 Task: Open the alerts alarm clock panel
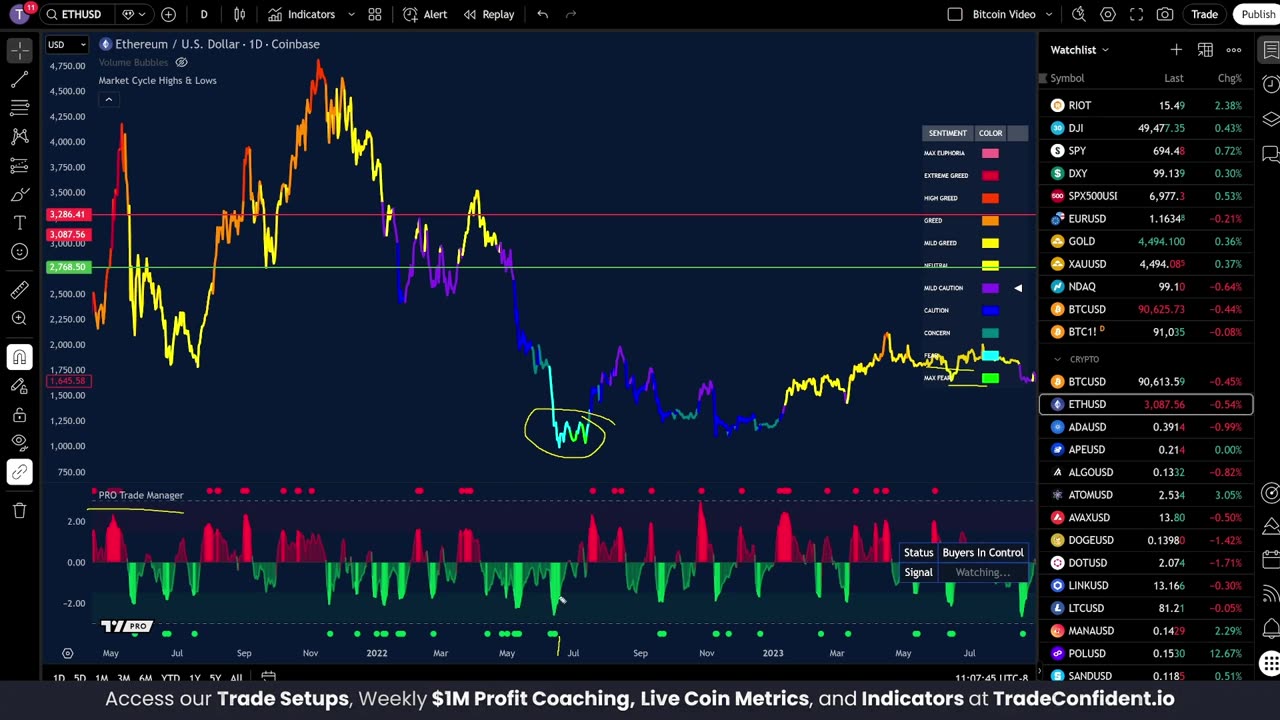[x=1270, y=84]
